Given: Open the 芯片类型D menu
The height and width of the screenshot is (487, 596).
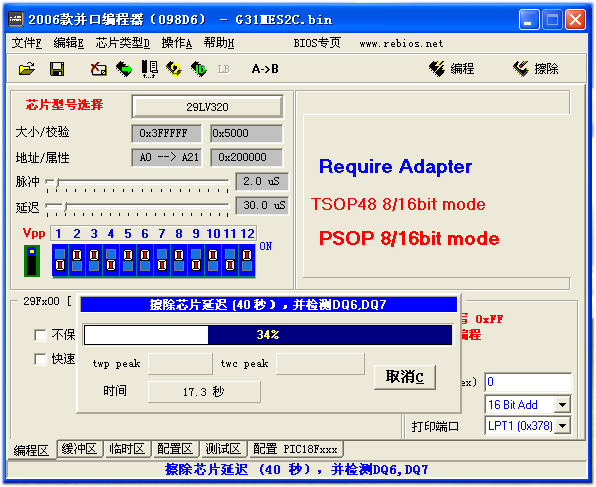Looking at the screenshot, I should [x=122, y=43].
